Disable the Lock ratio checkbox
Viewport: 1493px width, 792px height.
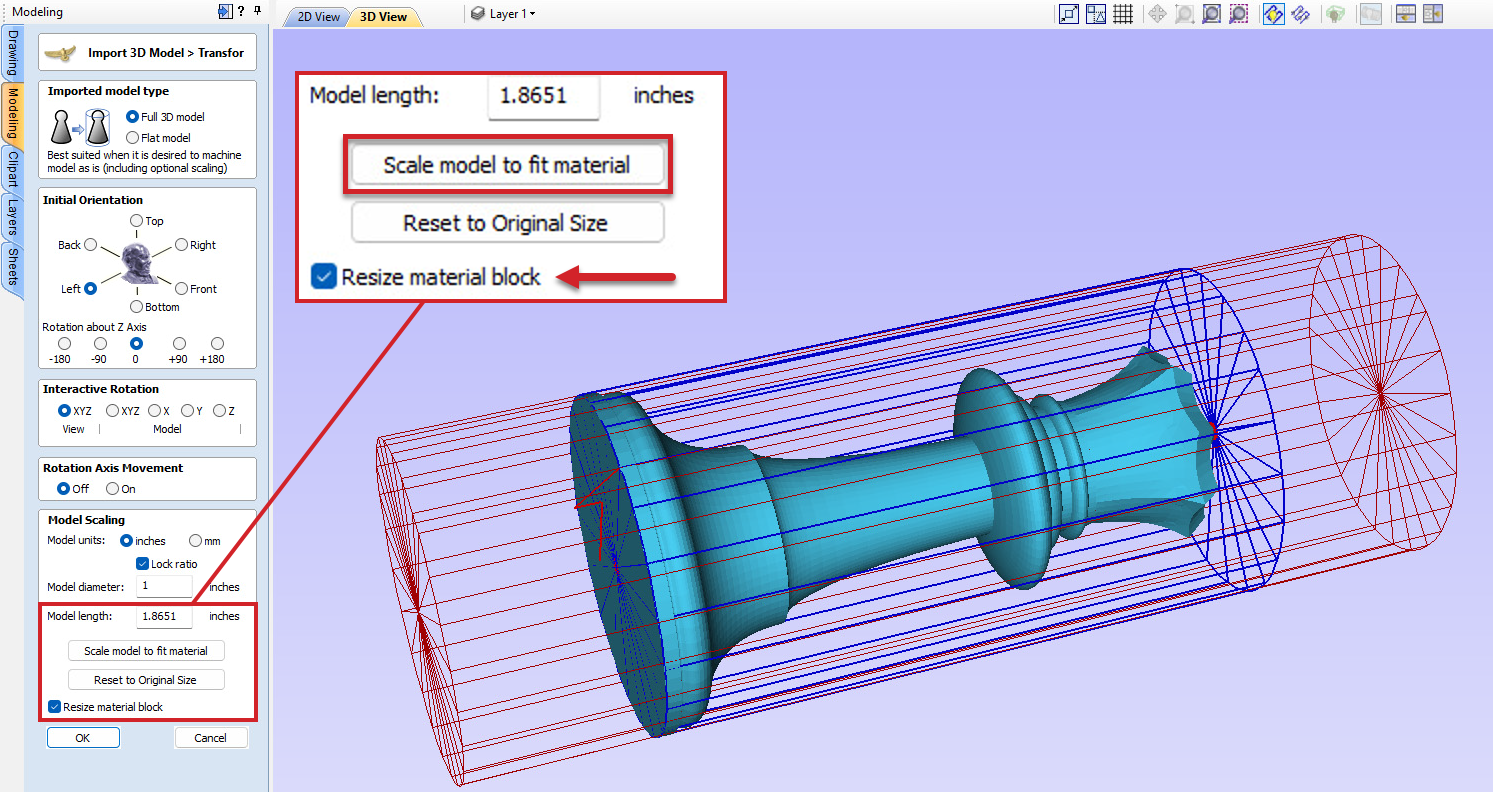(x=142, y=563)
